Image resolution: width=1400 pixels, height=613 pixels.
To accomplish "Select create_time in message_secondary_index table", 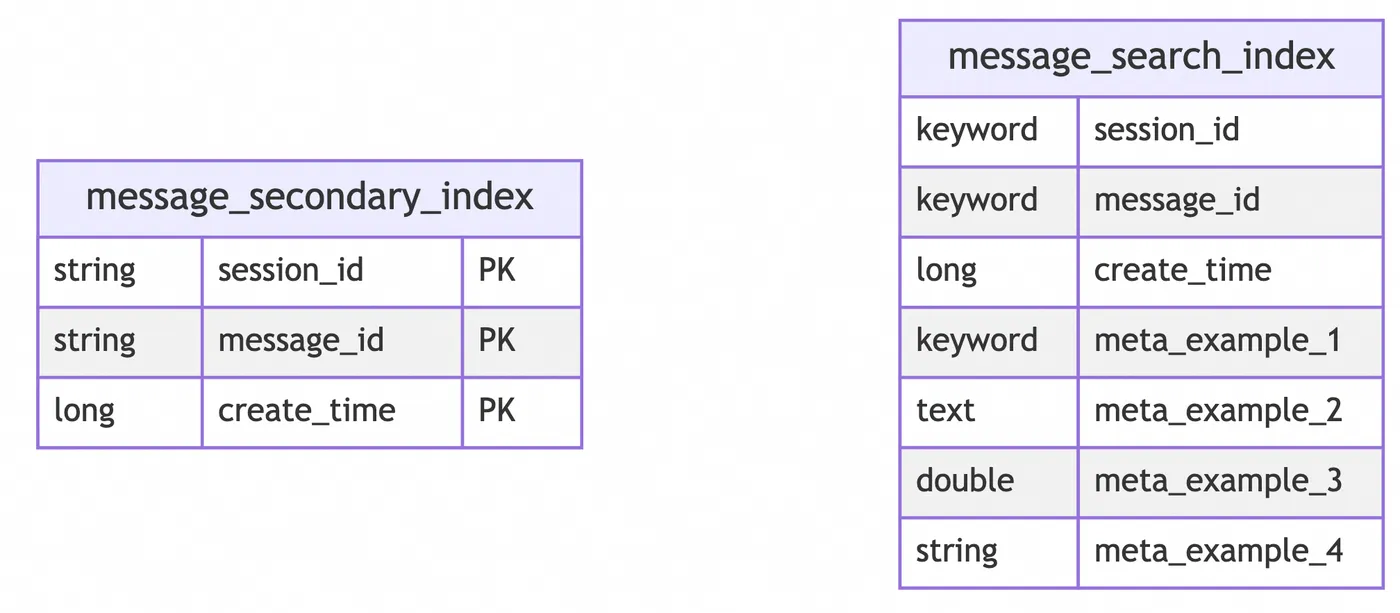I will click(x=332, y=411).
